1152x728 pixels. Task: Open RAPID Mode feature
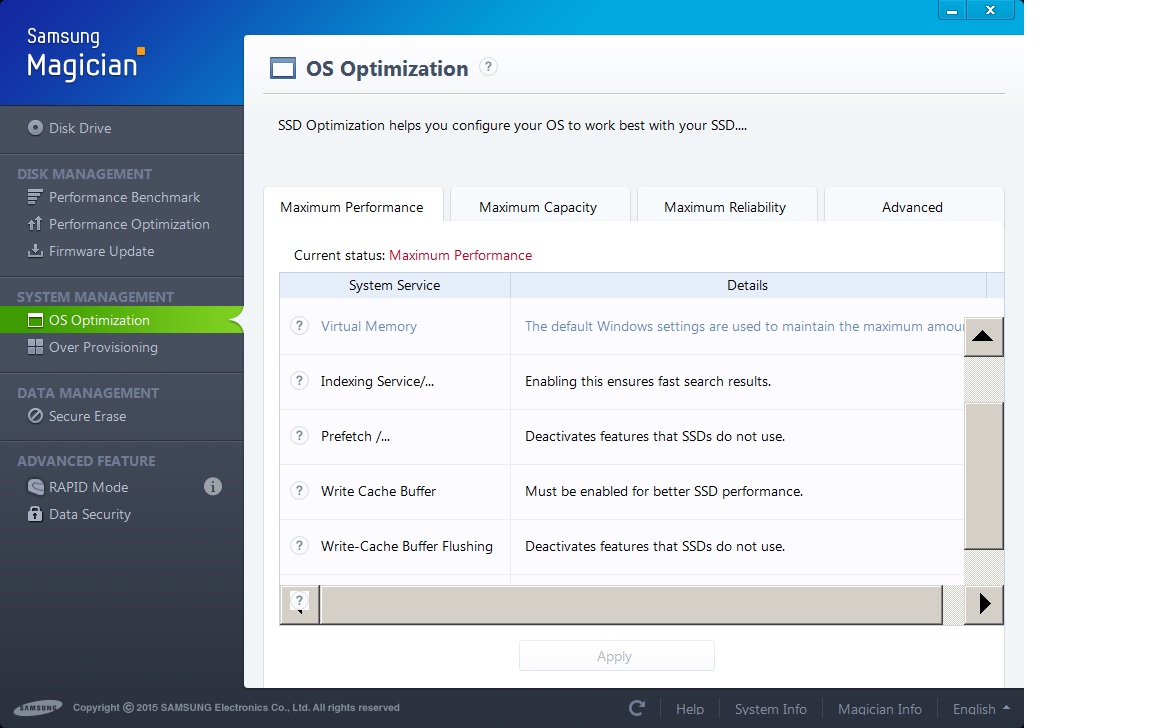(x=77, y=487)
